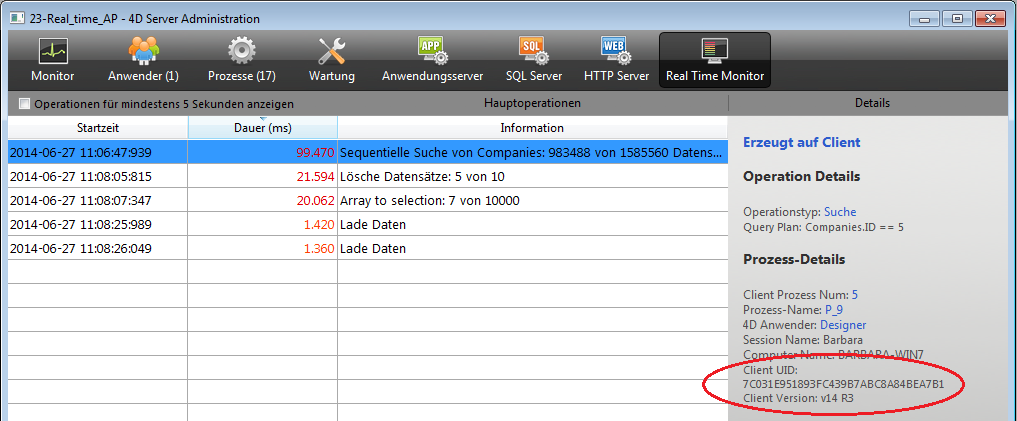
Task: Click 'Client Version: v14 R3' text
Action: coord(798,398)
